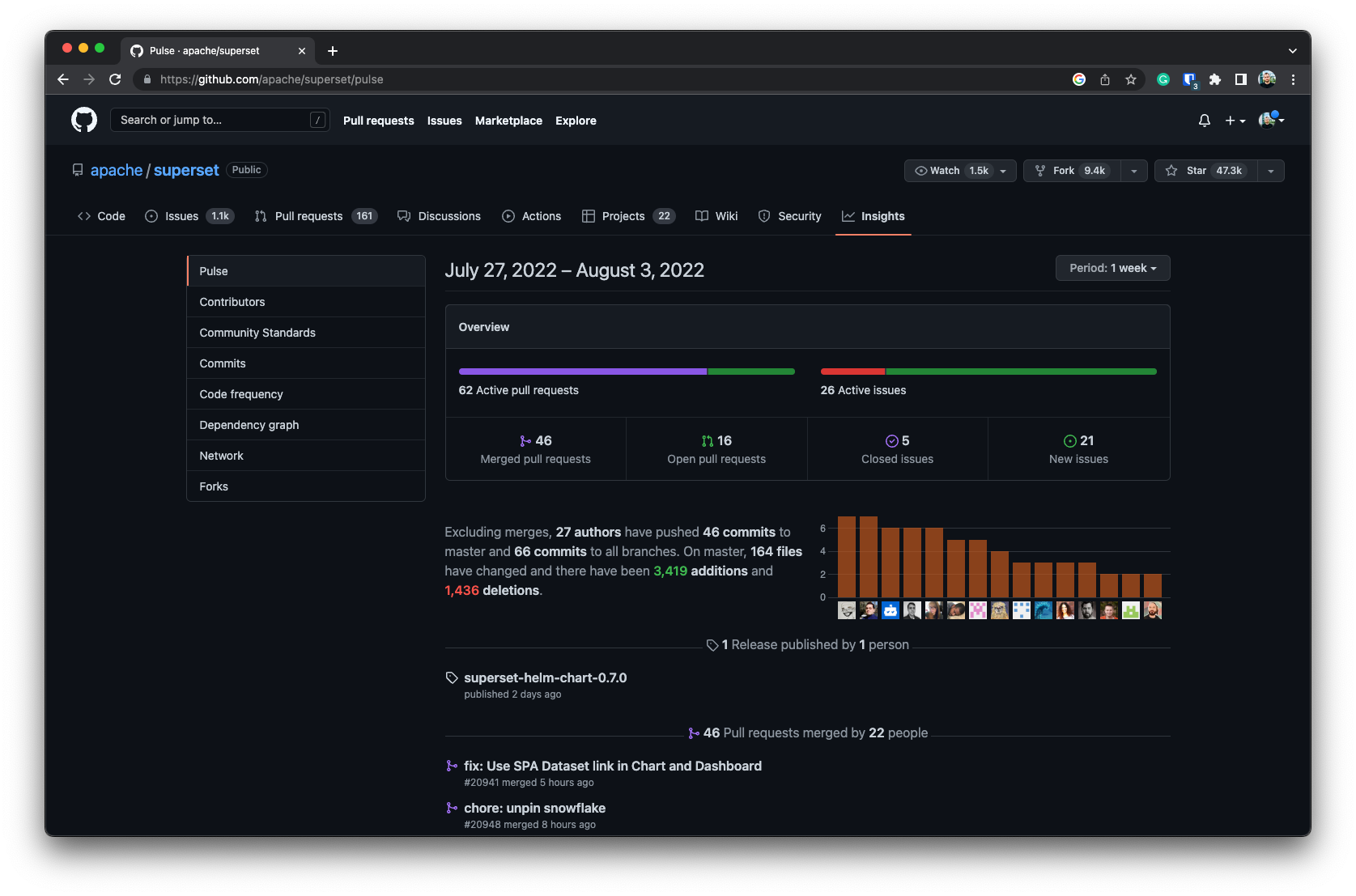Viewport: 1356px width, 896px height.
Task: Open the profile avatar menu in GitHub header
Action: (1271, 120)
